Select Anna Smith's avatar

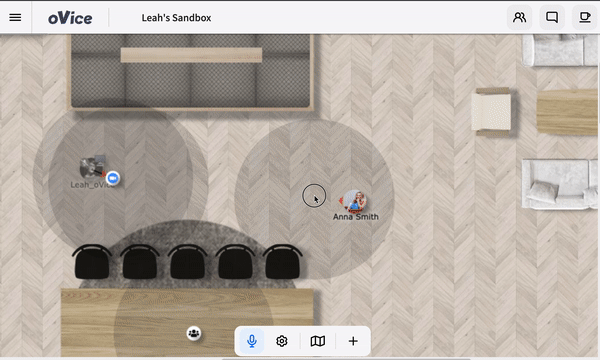355,201
